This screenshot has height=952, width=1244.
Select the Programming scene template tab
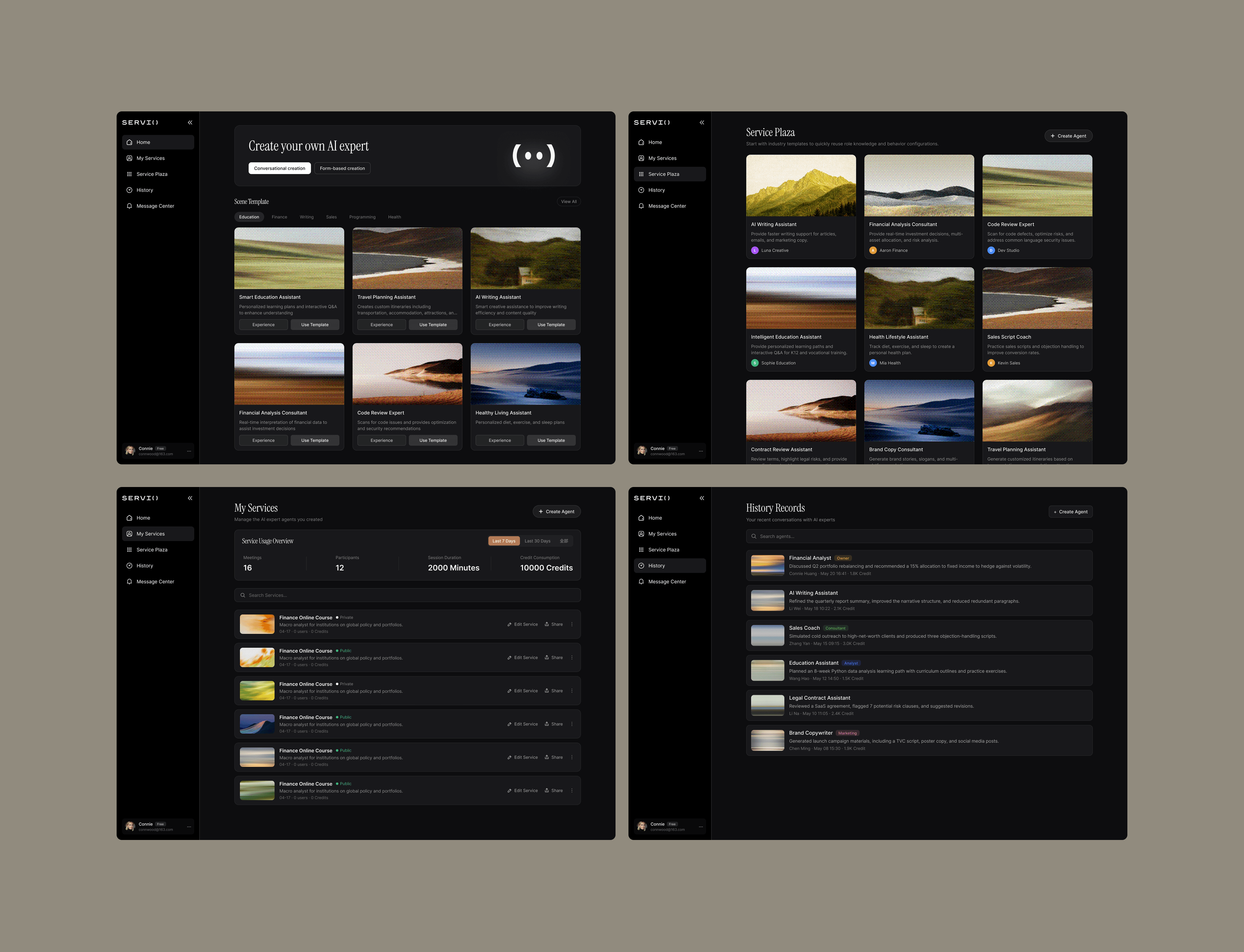(x=362, y=217)
